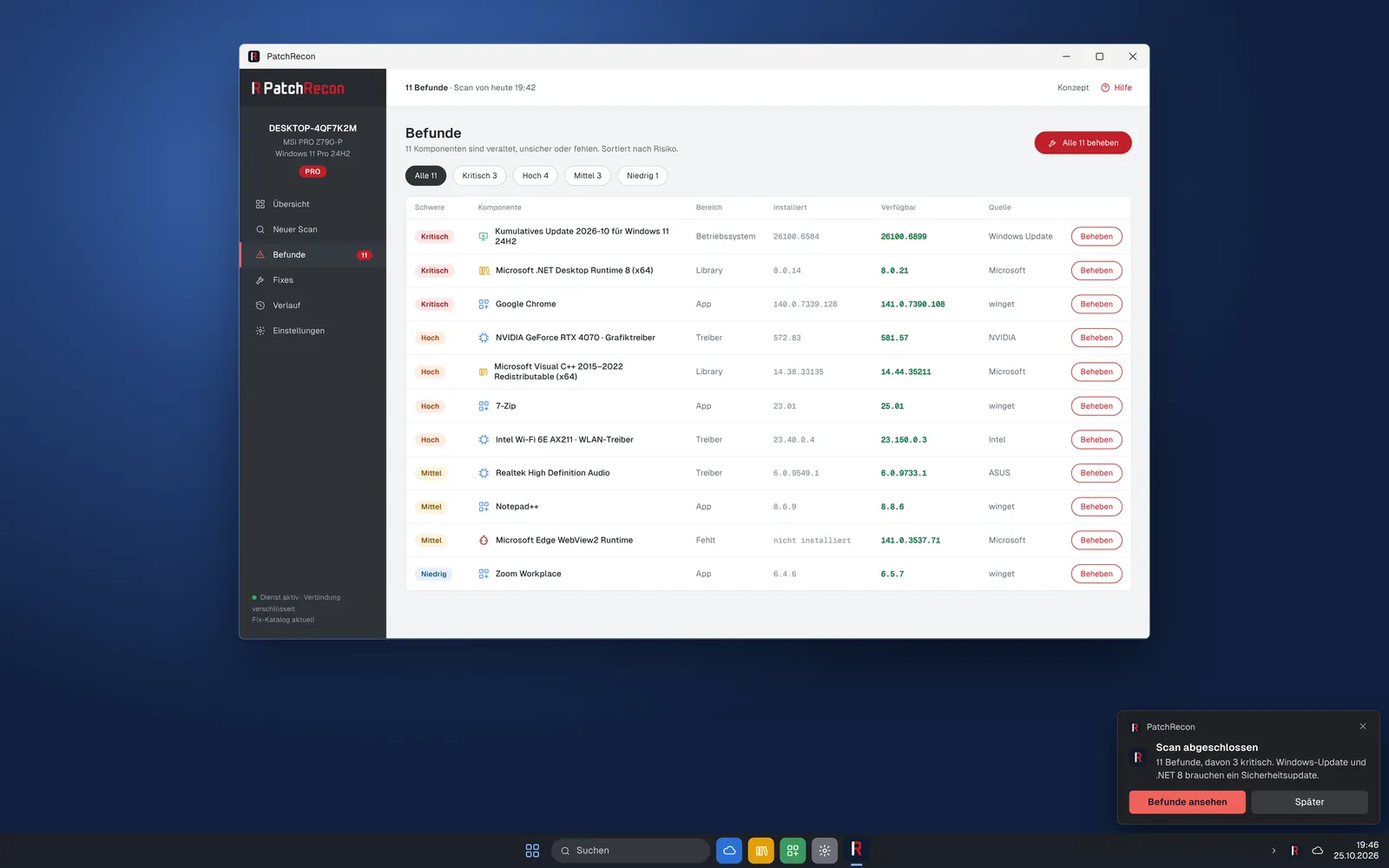Filter by Kritisch 3
The width and height of the screenshot is (1389, 868).
479,175
